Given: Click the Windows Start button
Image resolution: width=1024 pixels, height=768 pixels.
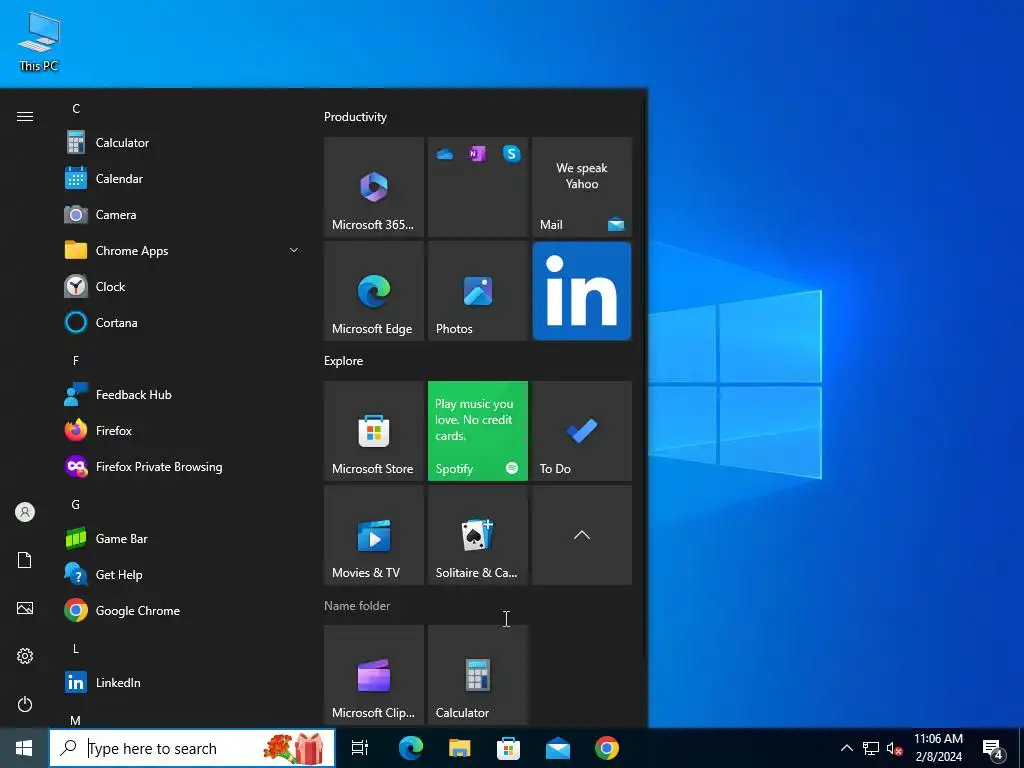Looking at the screenshot, I should (24, 748).
